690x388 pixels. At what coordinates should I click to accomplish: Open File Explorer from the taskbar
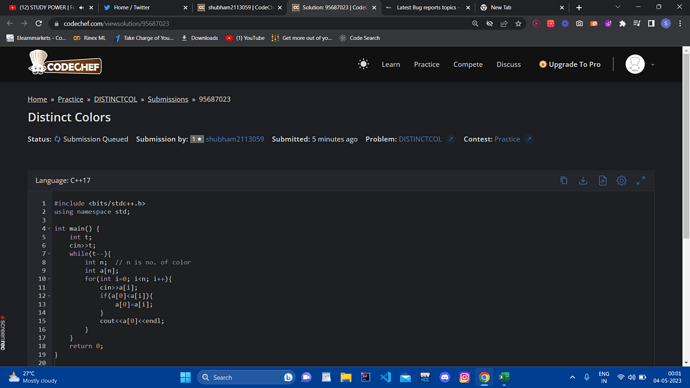[x=346, y=377]
